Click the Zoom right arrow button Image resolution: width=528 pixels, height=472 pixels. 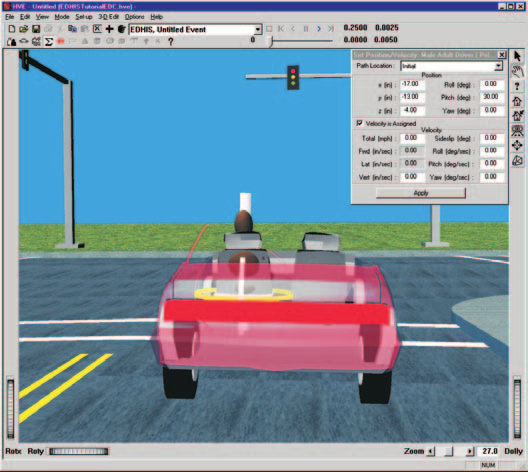(x=470, y=451)
